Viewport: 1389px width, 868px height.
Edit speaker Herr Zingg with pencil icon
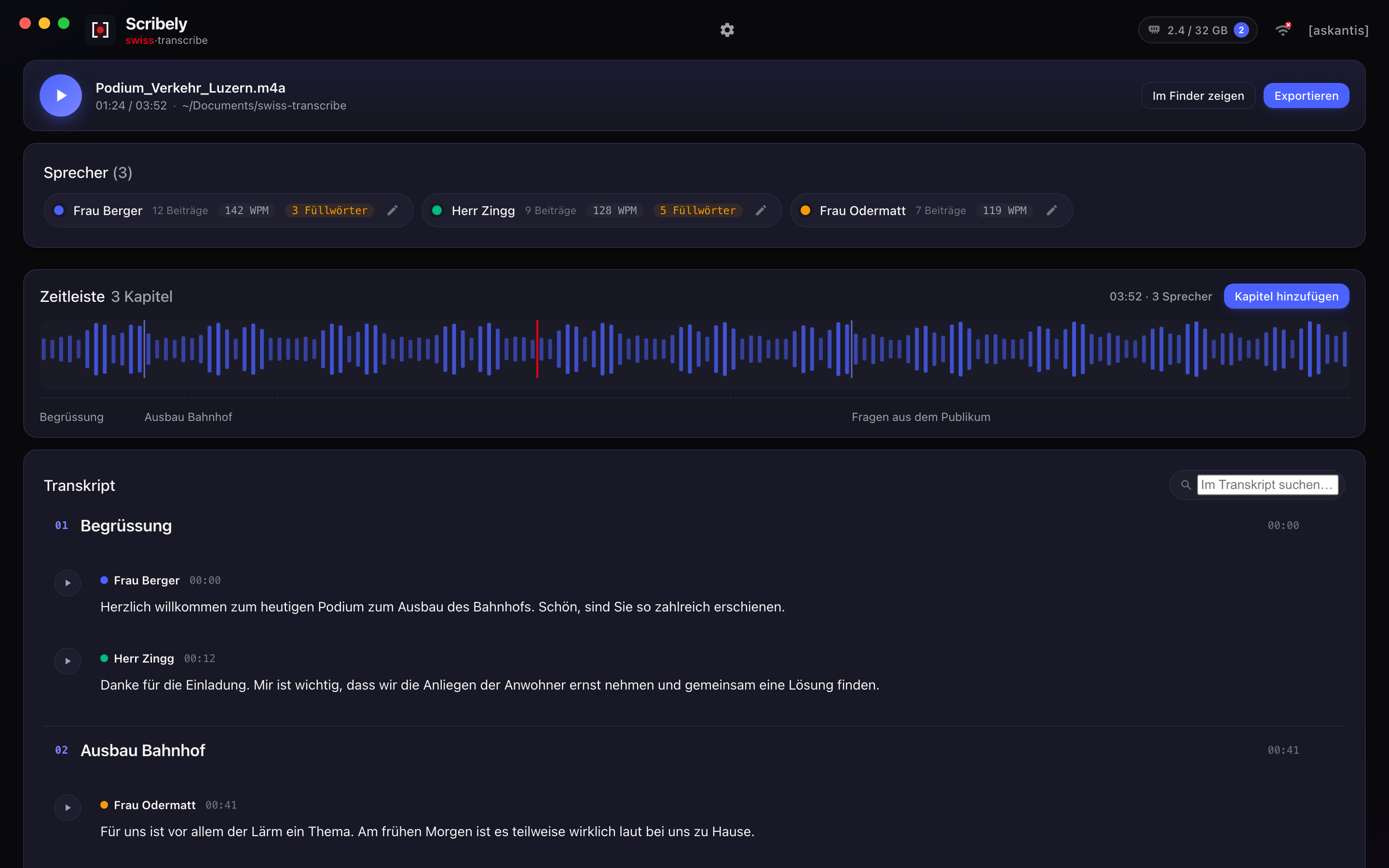(761, 211)
